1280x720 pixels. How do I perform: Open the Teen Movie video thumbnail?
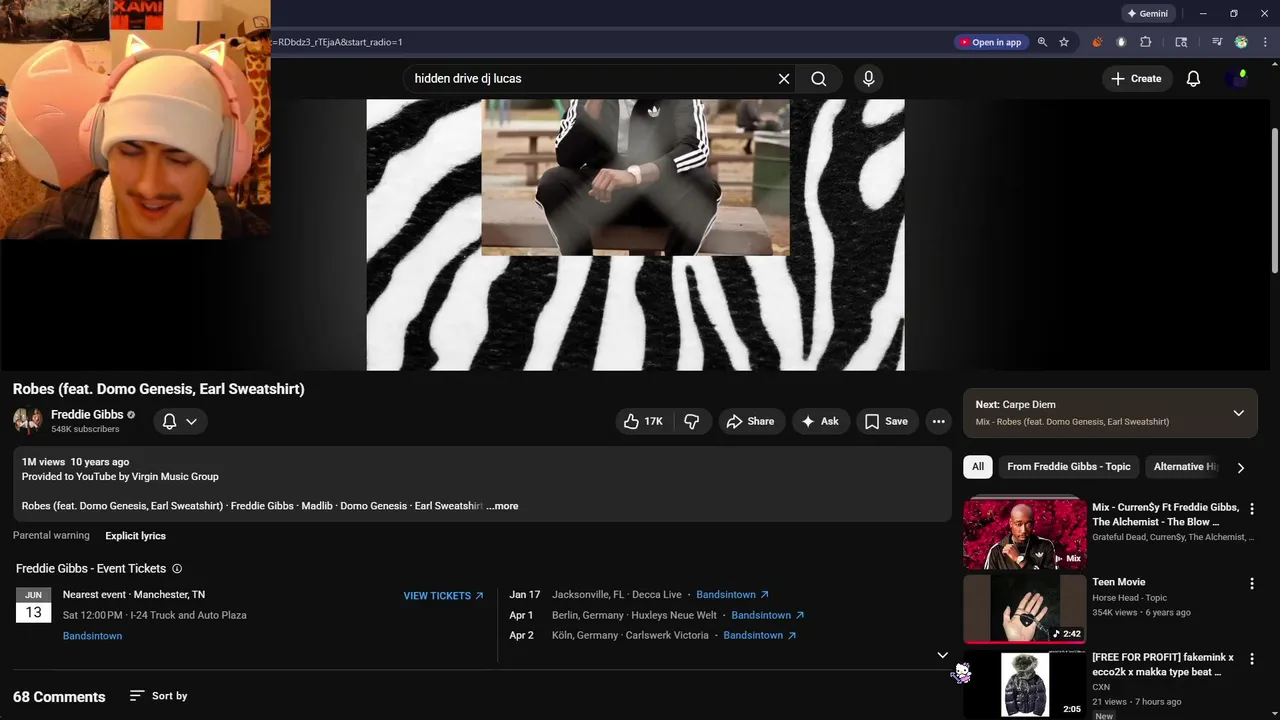tap(1024, 609)
